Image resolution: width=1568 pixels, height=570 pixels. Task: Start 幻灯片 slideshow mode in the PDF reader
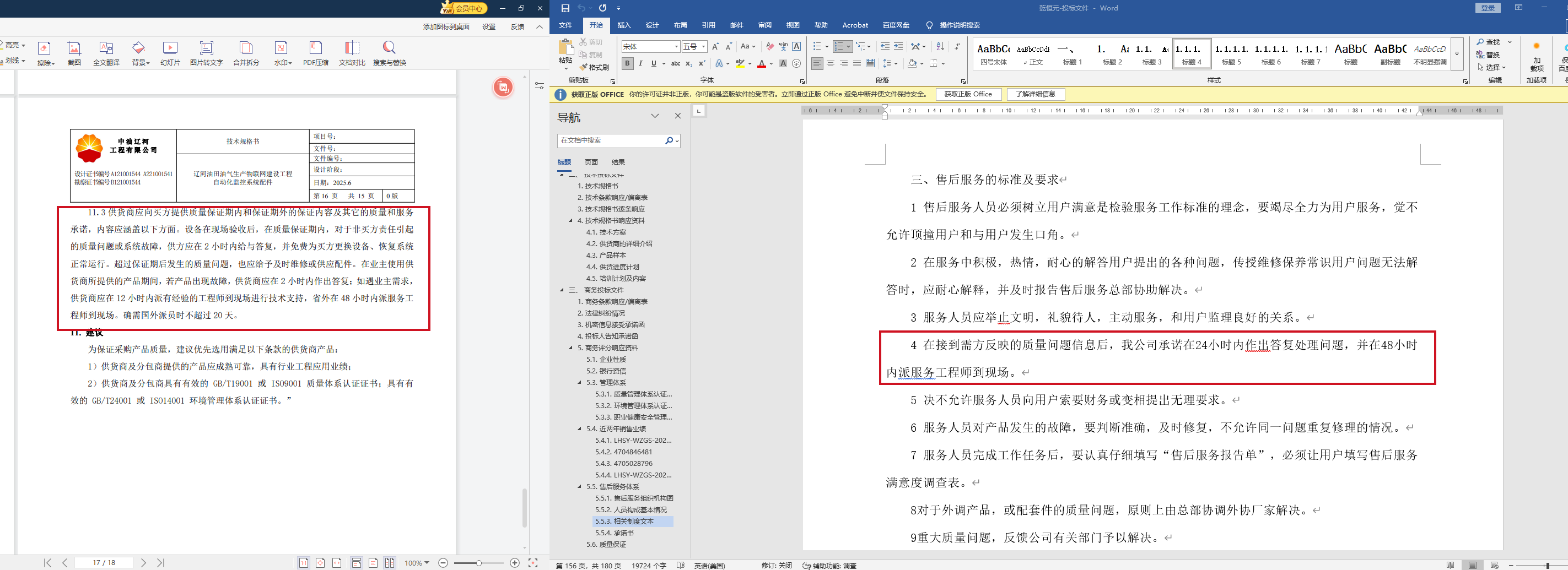[170, 53]
